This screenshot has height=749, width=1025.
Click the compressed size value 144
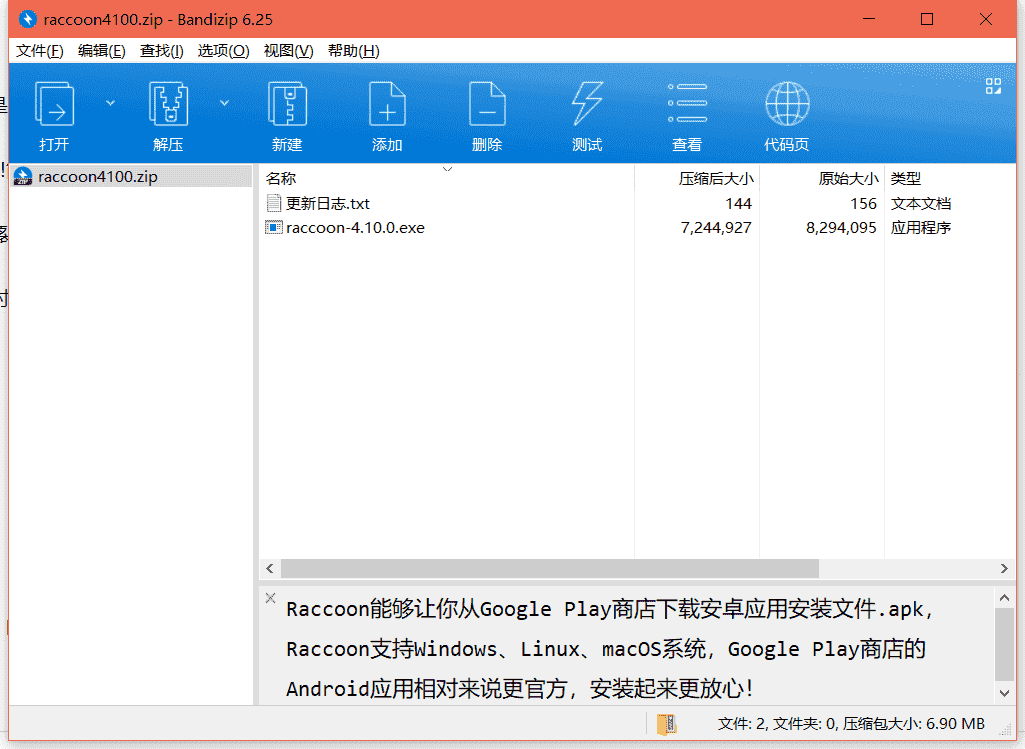click(x=739, y=204)
